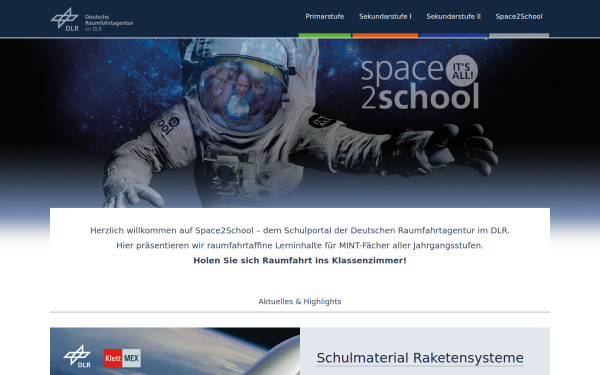Image resolution: width=600 pixels, height=375 pixels.
Task: Click the DLR logo on the article image
Action: coord(77,357)
